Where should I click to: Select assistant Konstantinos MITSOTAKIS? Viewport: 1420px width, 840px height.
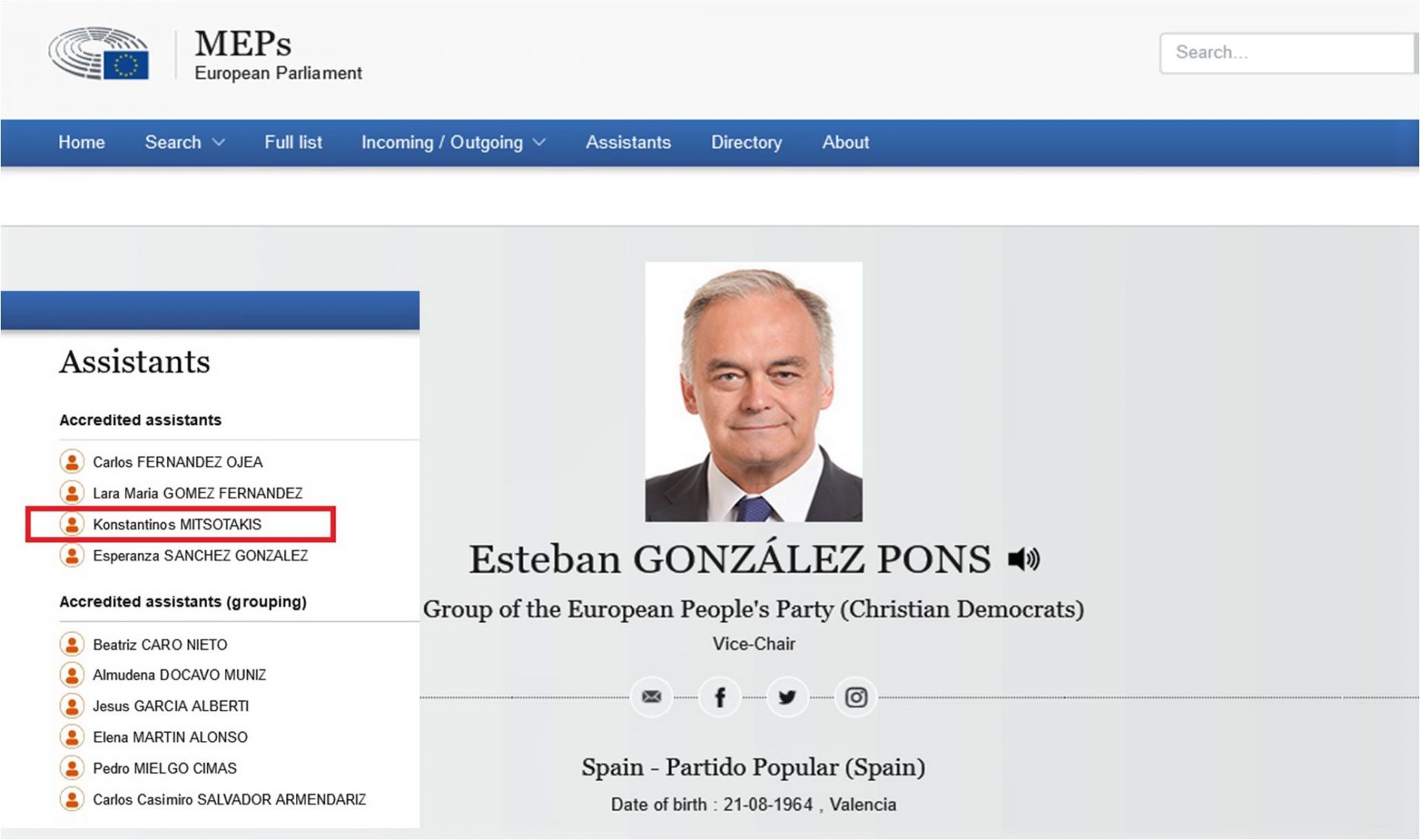pos(177,524)
